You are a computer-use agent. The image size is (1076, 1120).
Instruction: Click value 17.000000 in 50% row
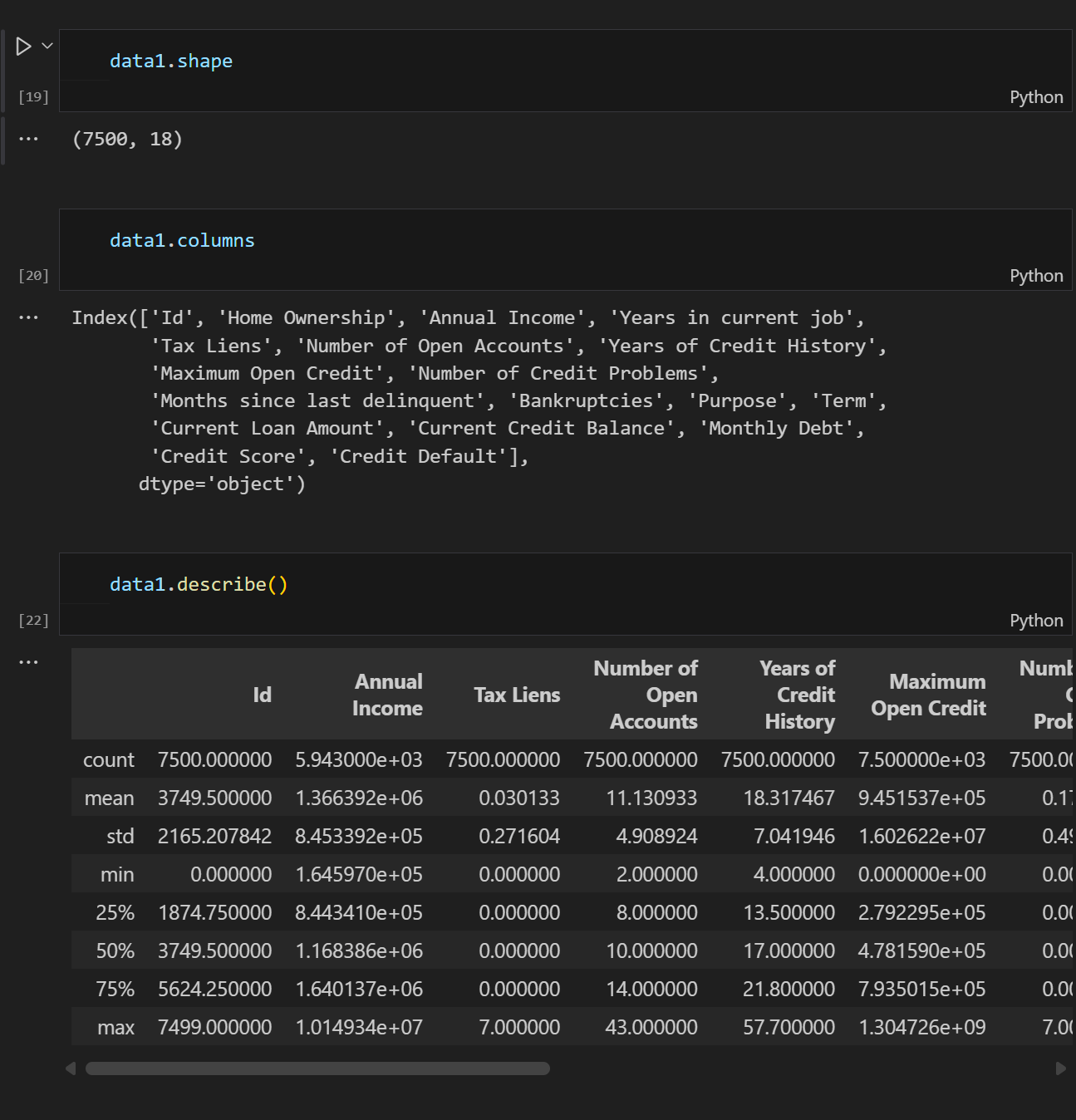tap(789, 951)
